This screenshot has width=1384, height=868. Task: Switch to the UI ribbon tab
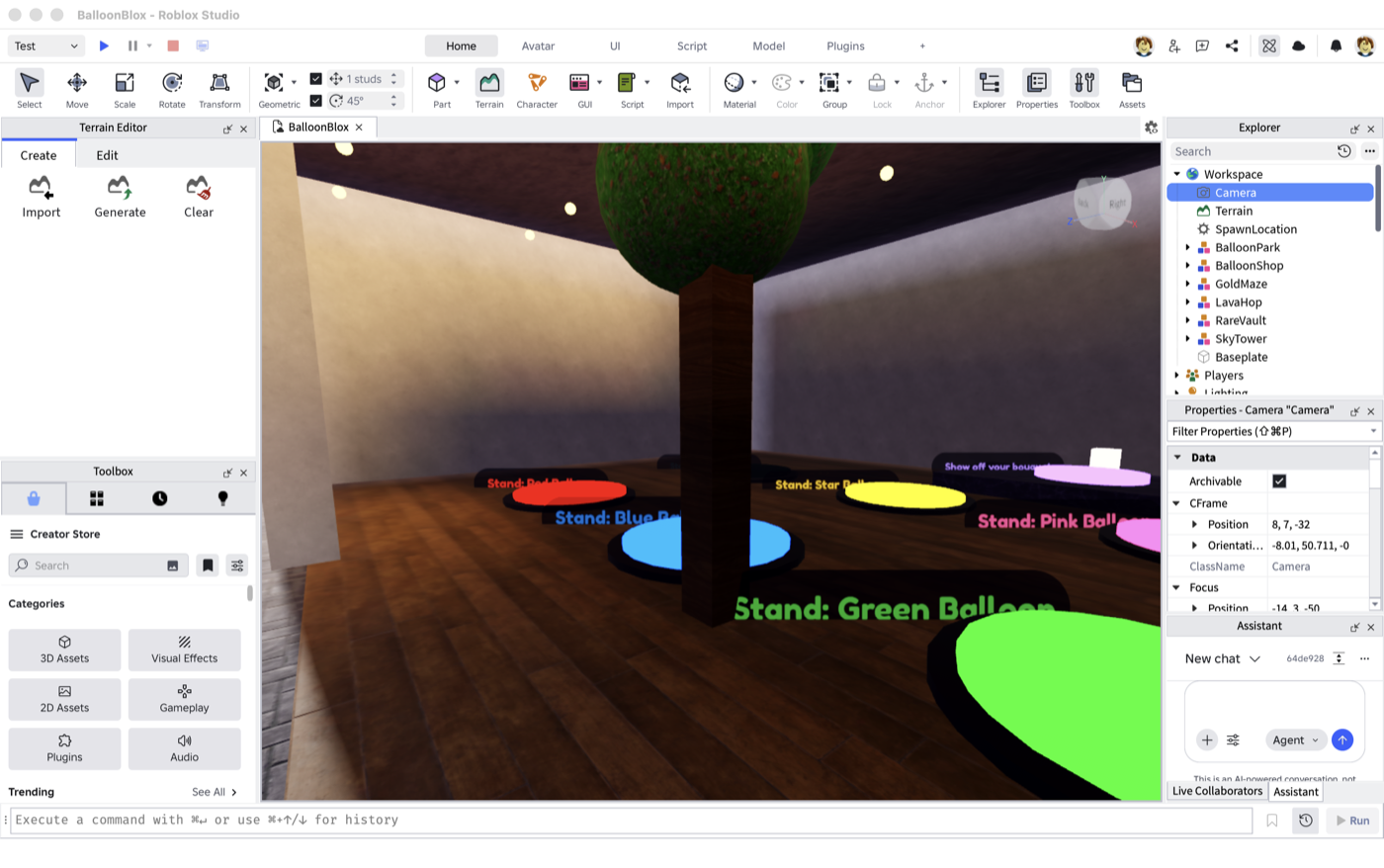tap(615, 46)
